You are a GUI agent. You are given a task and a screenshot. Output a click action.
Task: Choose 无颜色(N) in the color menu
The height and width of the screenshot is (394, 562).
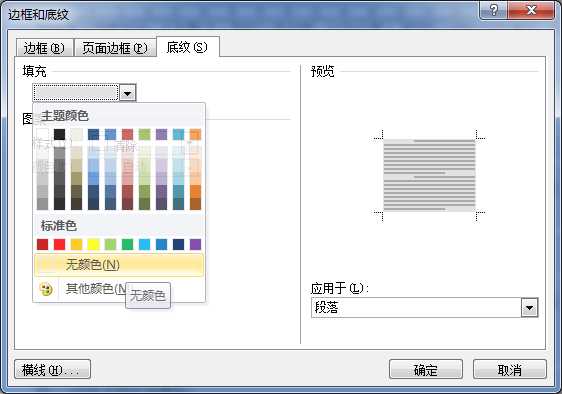click(119, 265)
